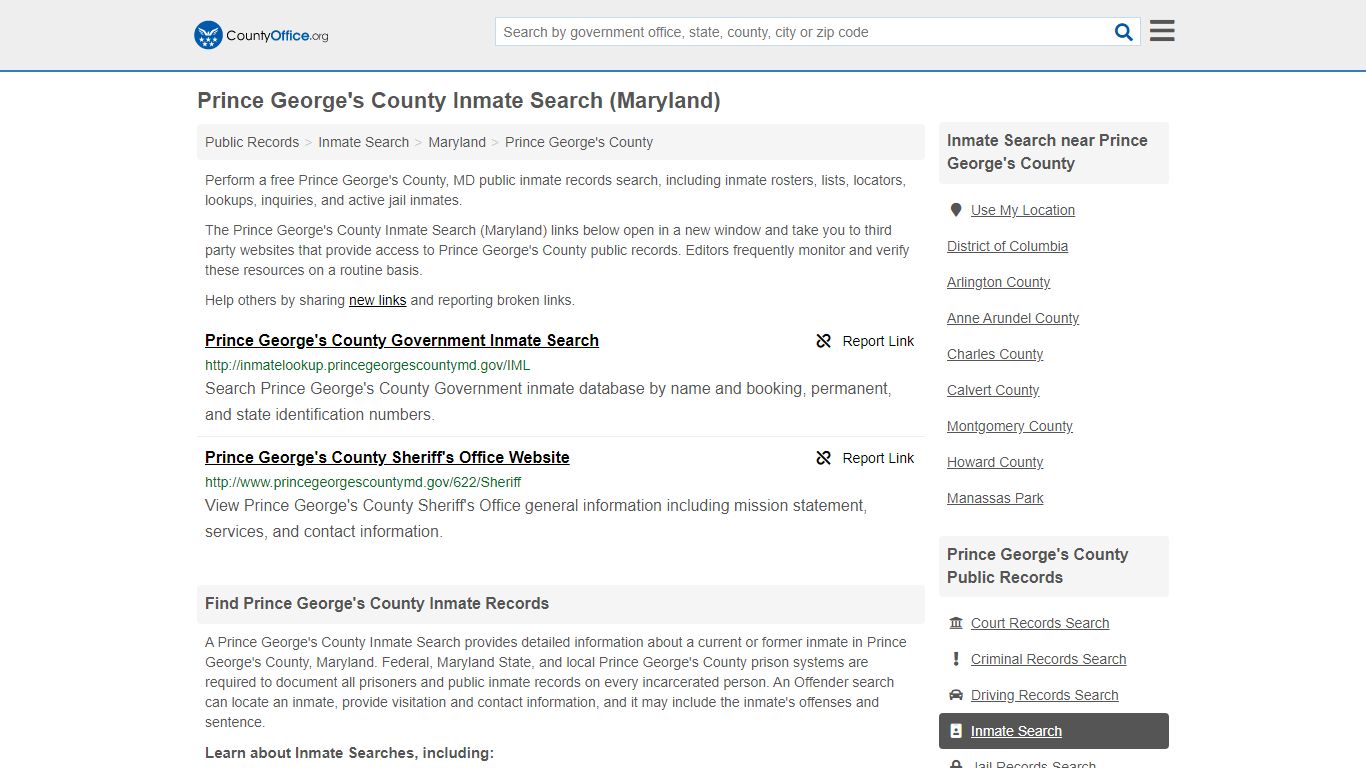Click the location pin icon beside Use My Location

tap(956, 210)
